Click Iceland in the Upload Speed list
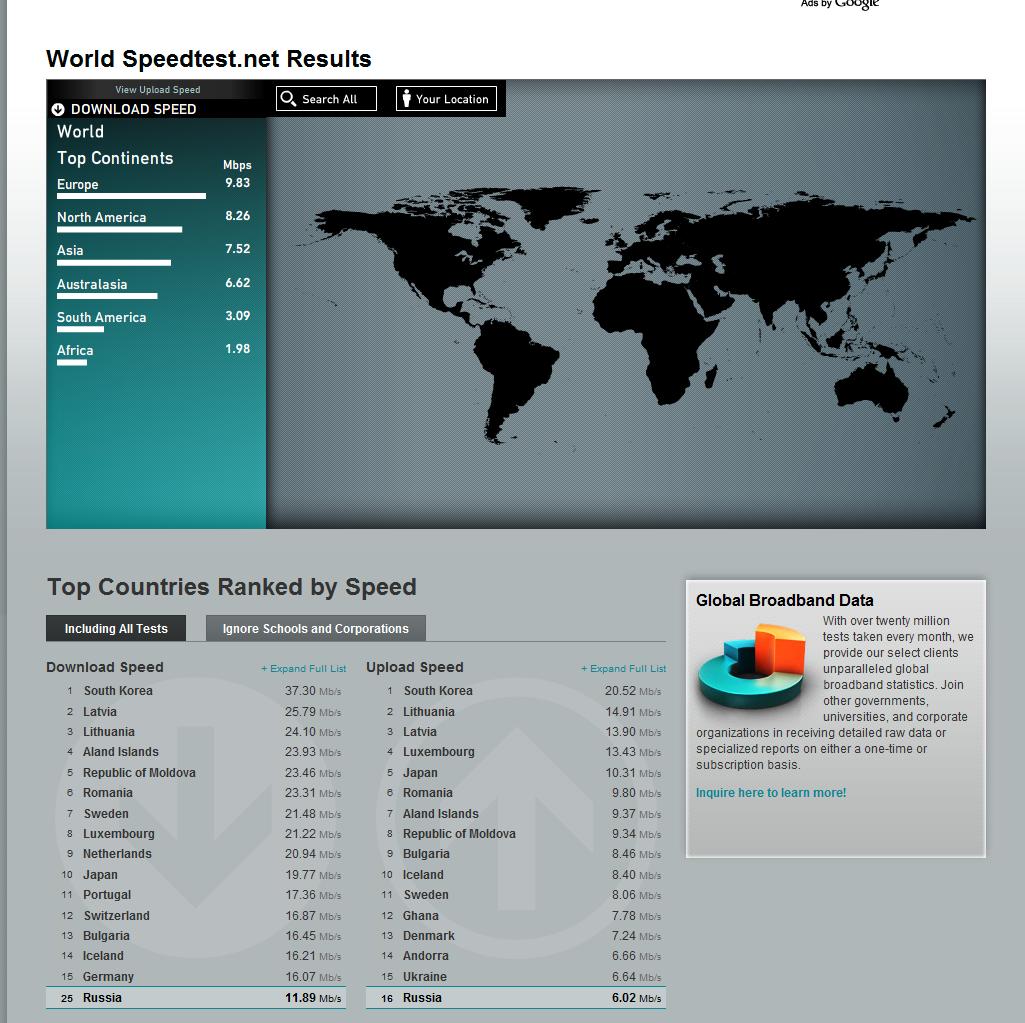Image resolution: width=1025 pixels, height=1023 pixels. tap(423, 875)
